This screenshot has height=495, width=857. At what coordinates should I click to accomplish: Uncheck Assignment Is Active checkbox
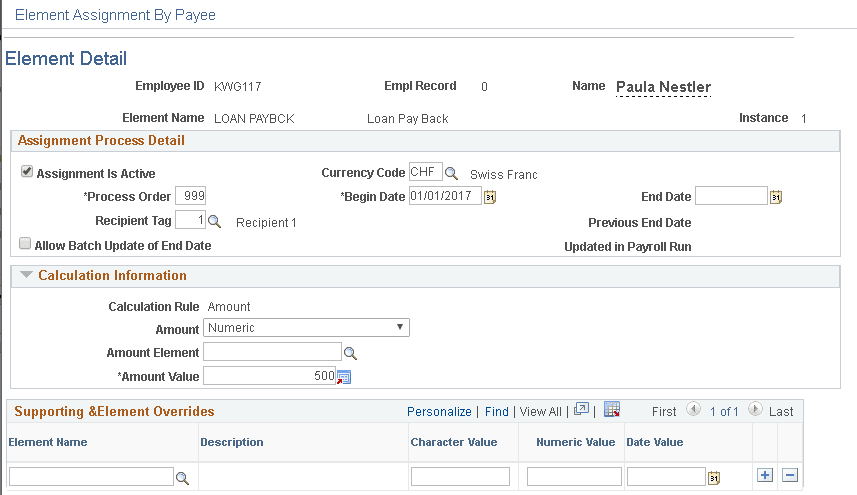point(27,172)
